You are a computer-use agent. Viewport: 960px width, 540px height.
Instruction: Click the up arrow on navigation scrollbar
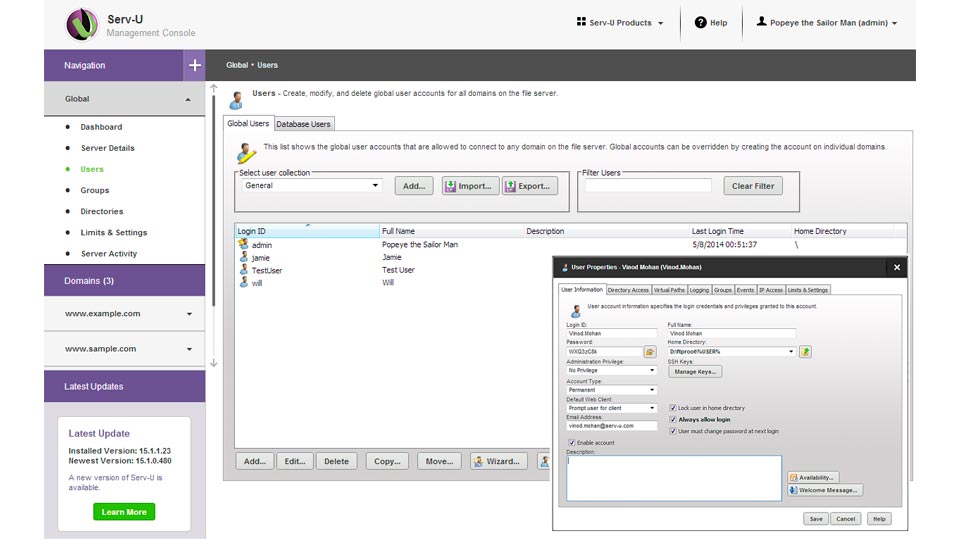click(x=214, y=89)
